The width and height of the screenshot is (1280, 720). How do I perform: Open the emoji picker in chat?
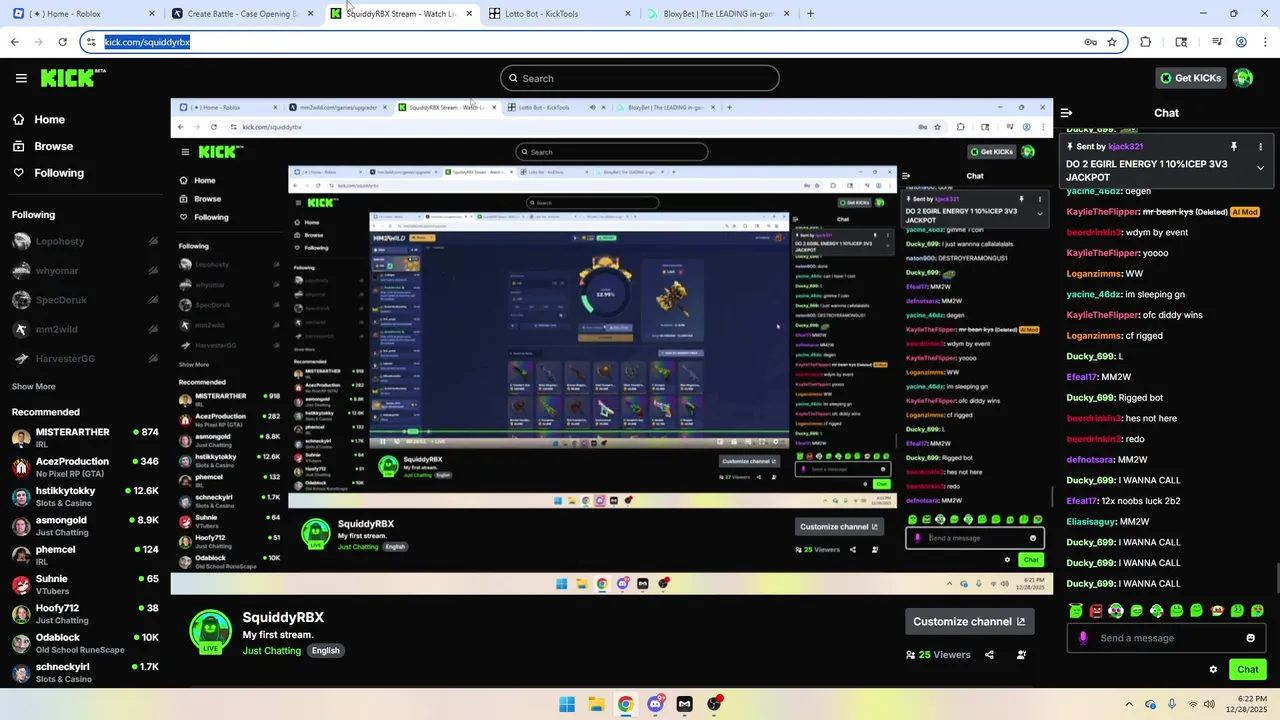1250,638
